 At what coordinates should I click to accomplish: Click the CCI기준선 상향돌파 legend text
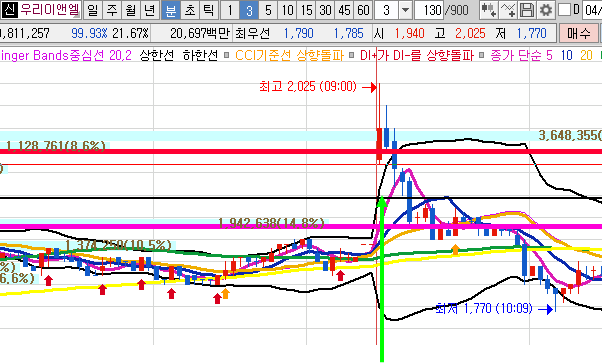tap(289, 55)
